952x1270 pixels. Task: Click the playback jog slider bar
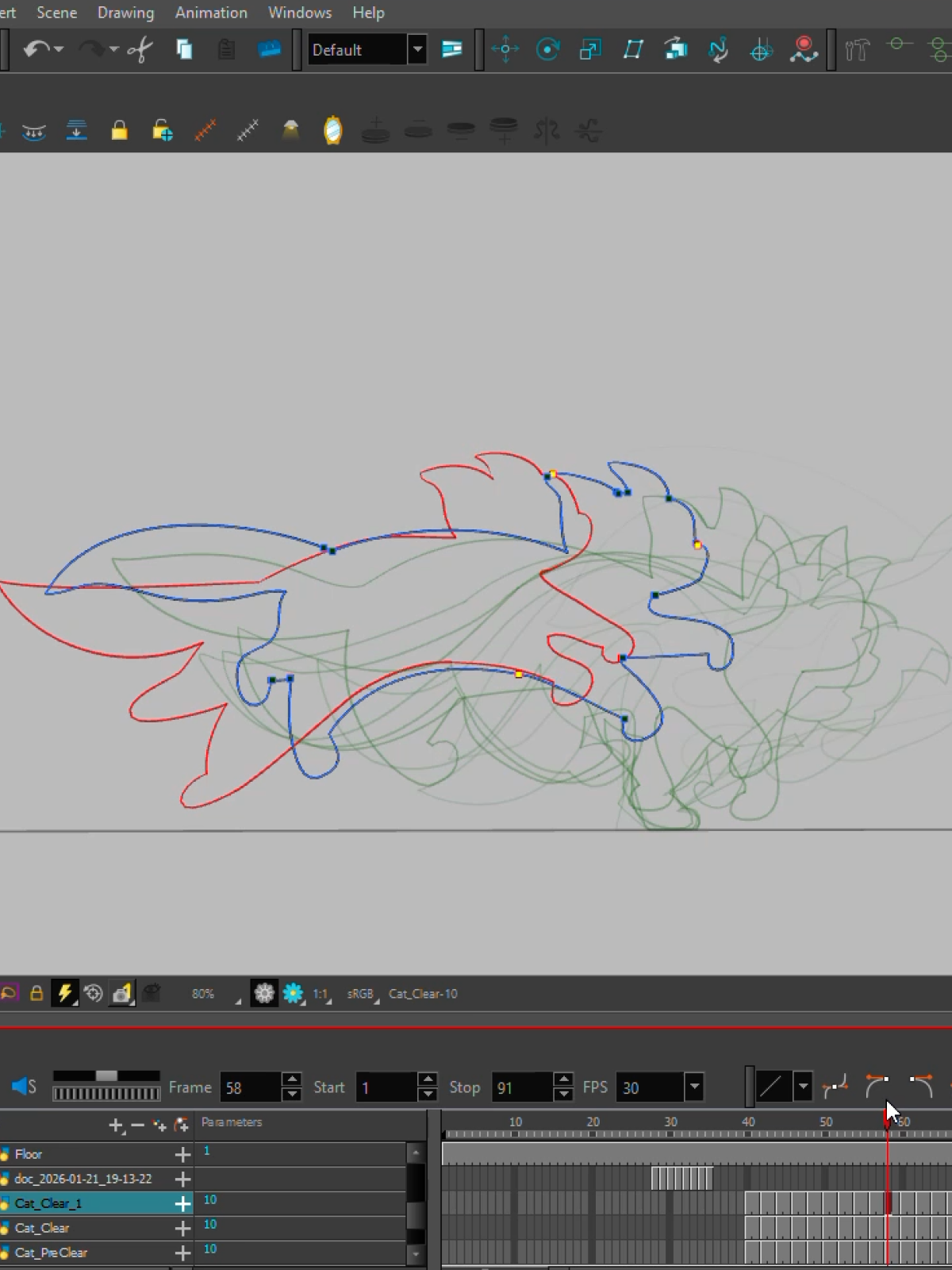pyautogui.click(x=106, y=1094)
